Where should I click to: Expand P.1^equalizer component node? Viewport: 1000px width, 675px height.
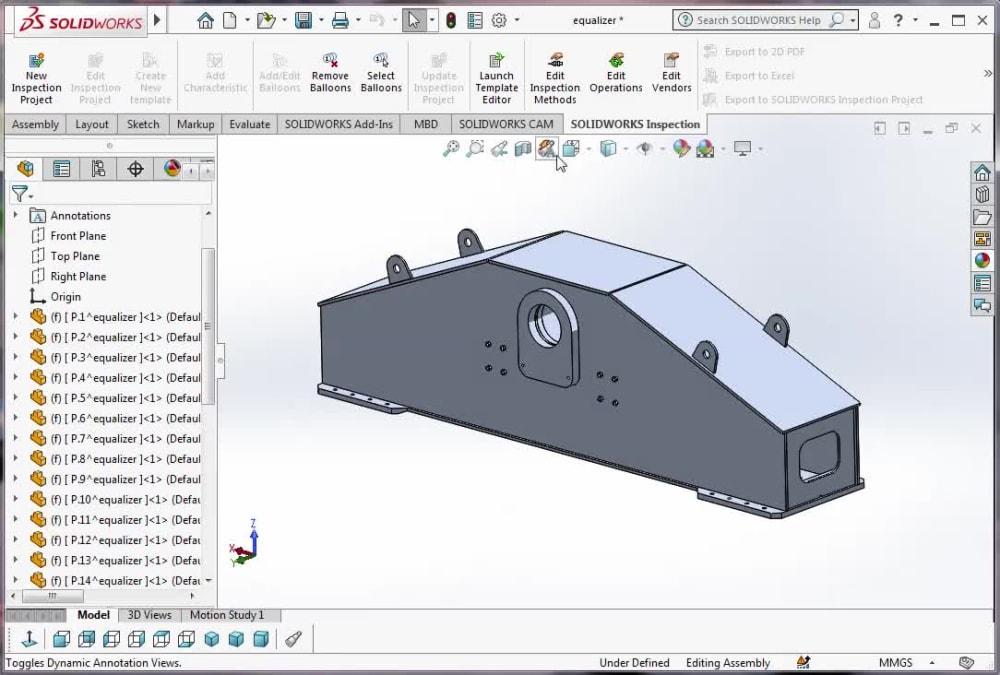point(16,316)
